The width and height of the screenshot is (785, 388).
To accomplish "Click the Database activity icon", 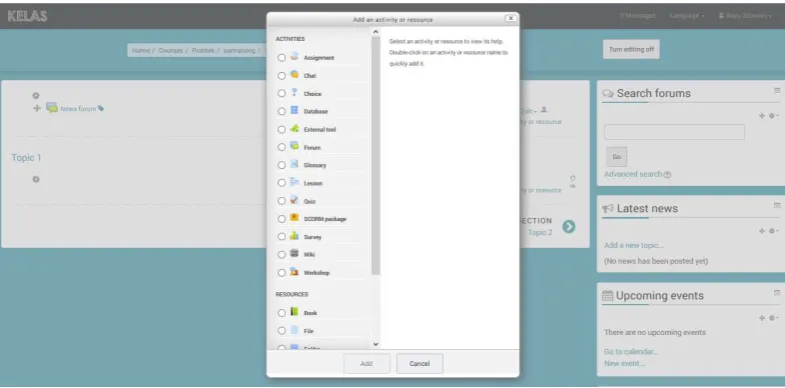I will (x=294, y=111).
